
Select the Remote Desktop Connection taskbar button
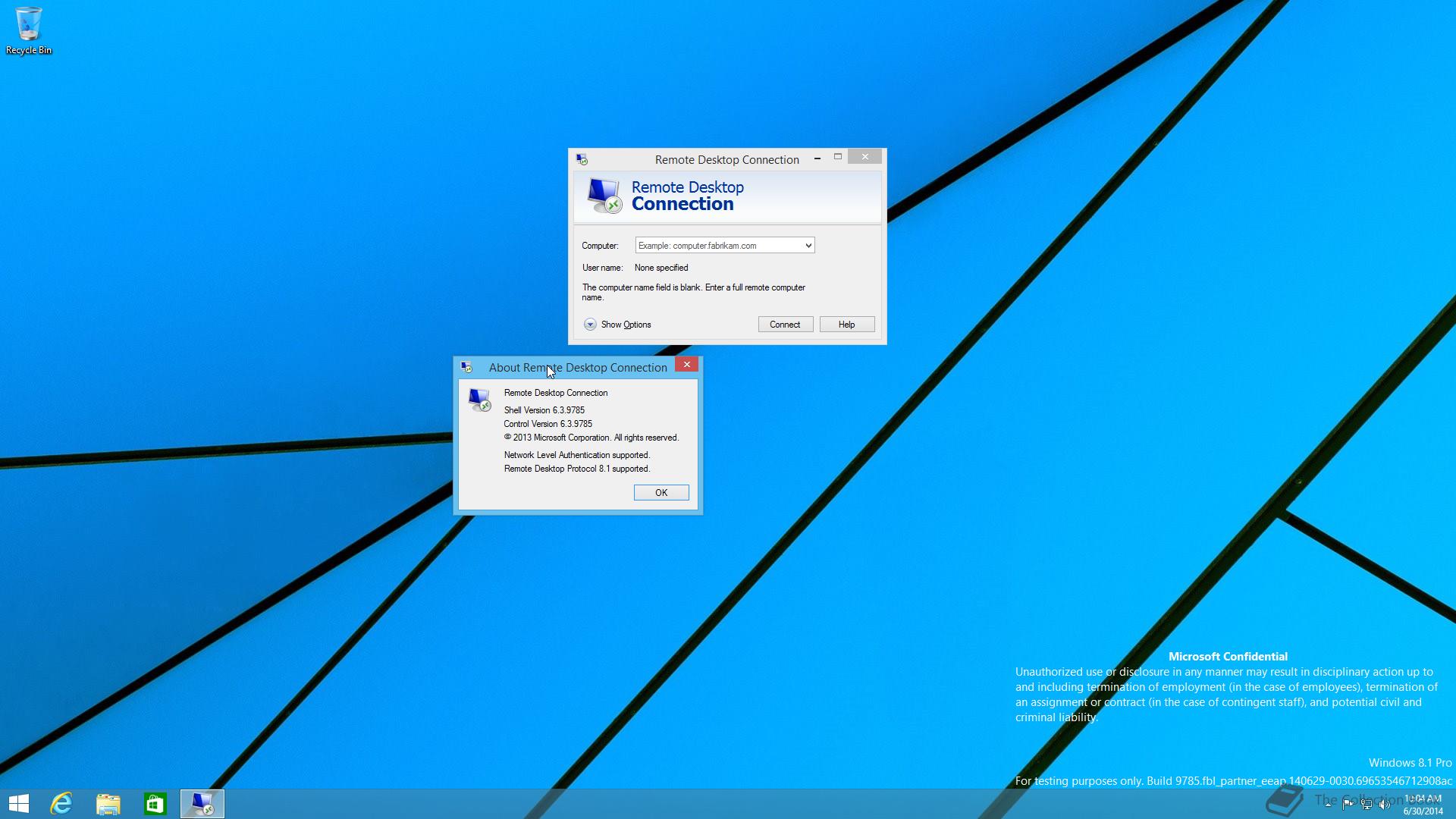click(x=202, y=804)
